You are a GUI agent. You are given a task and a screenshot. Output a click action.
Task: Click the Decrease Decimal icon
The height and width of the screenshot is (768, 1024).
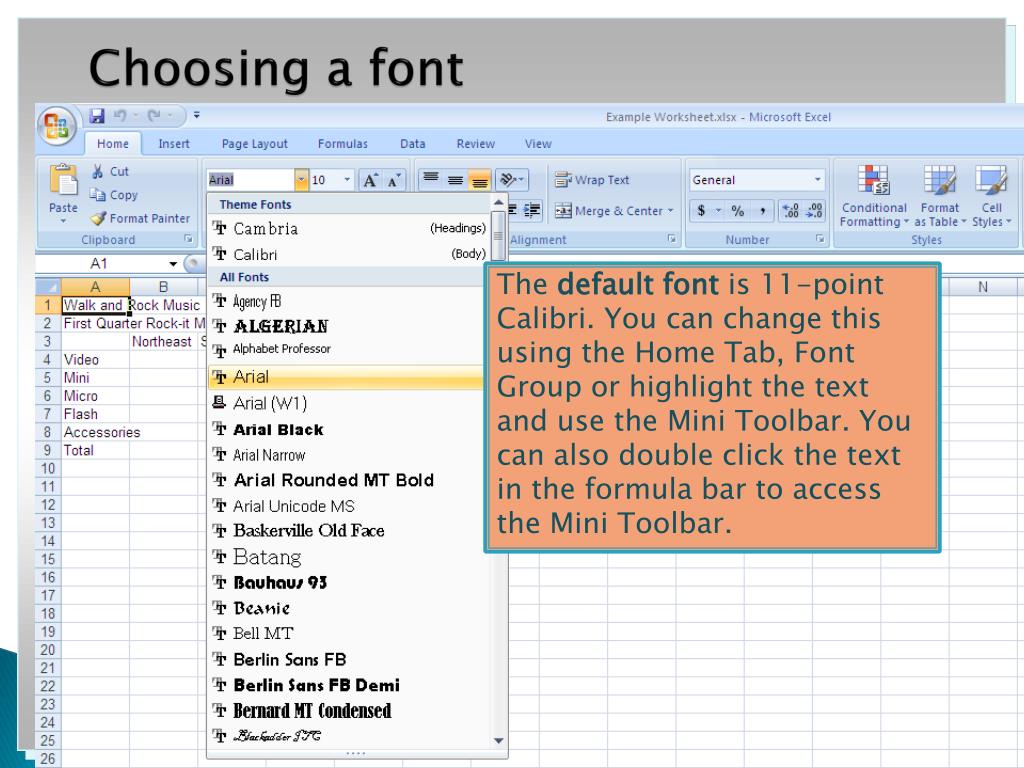click(x=814, y=210)
